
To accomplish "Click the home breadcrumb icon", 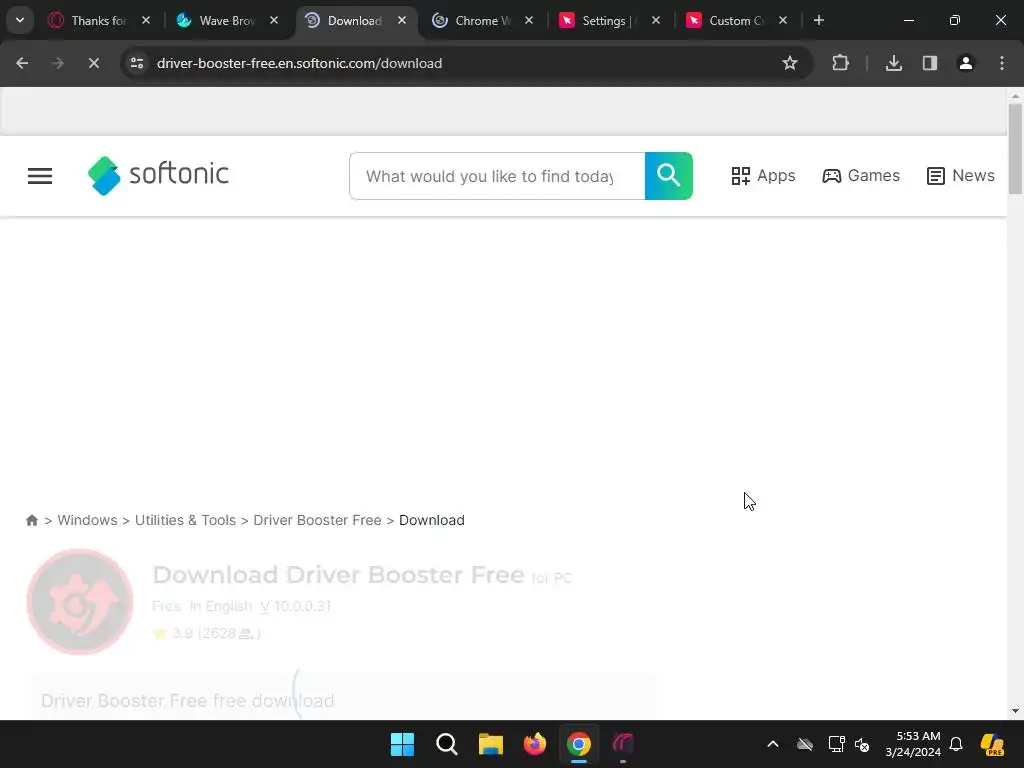I will 32,520.
